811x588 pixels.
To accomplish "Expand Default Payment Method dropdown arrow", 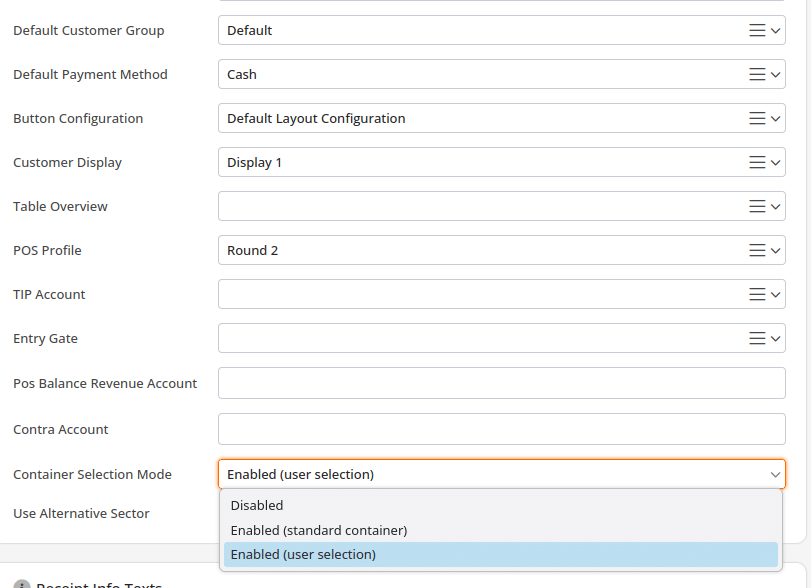I will click(775, 74).
